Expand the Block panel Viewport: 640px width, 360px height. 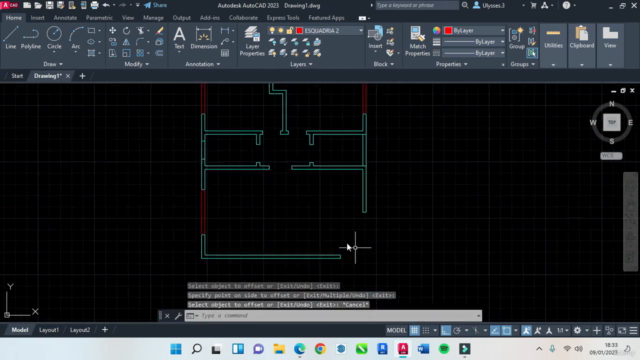click(384, 64)
